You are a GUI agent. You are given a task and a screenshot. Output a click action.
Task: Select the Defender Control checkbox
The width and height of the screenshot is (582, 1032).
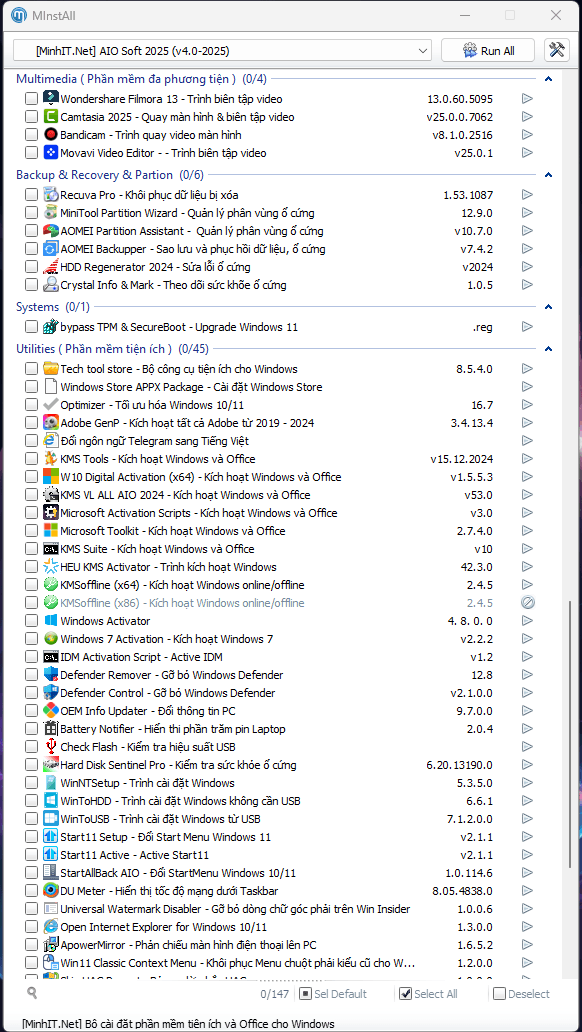tap(31, 693)
